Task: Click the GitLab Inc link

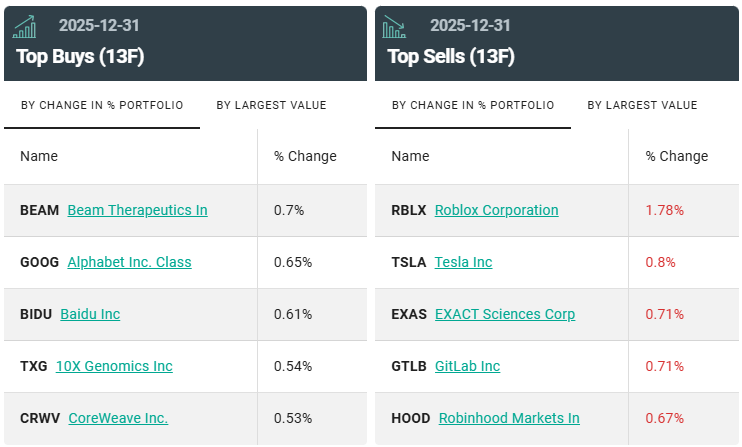Action: point(467,366)
